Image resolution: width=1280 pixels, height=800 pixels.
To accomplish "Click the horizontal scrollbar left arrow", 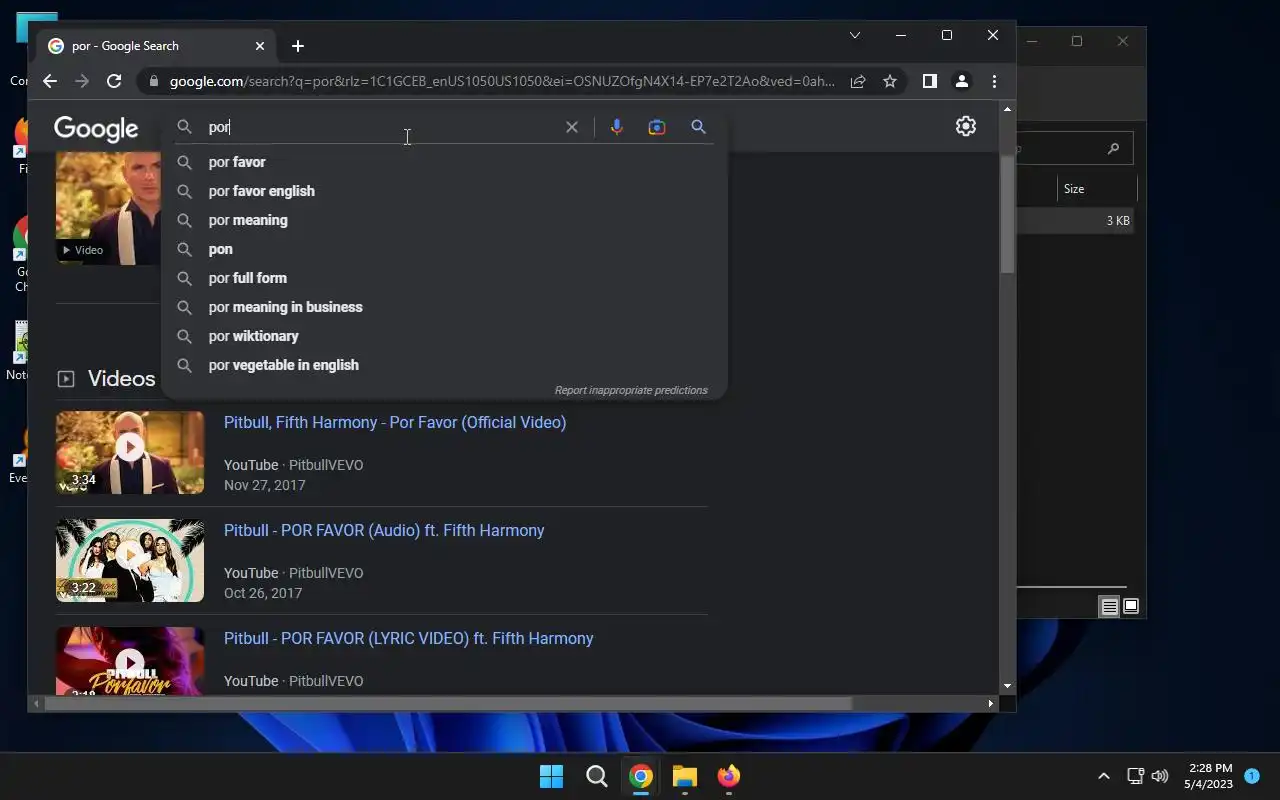I will 36,703.
